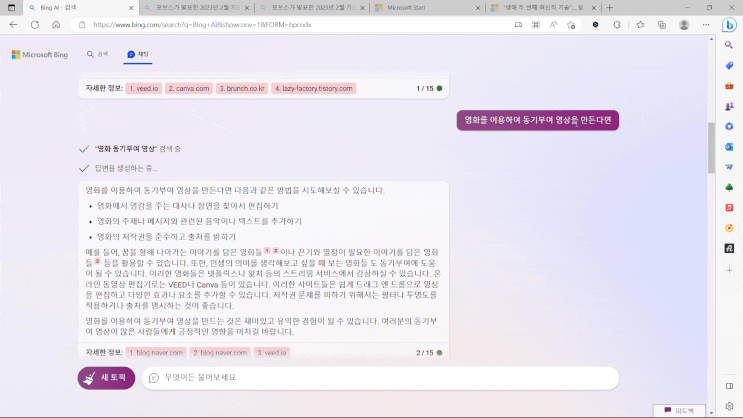
Task: Open the browser home page
Action: [x=56, y=25]
